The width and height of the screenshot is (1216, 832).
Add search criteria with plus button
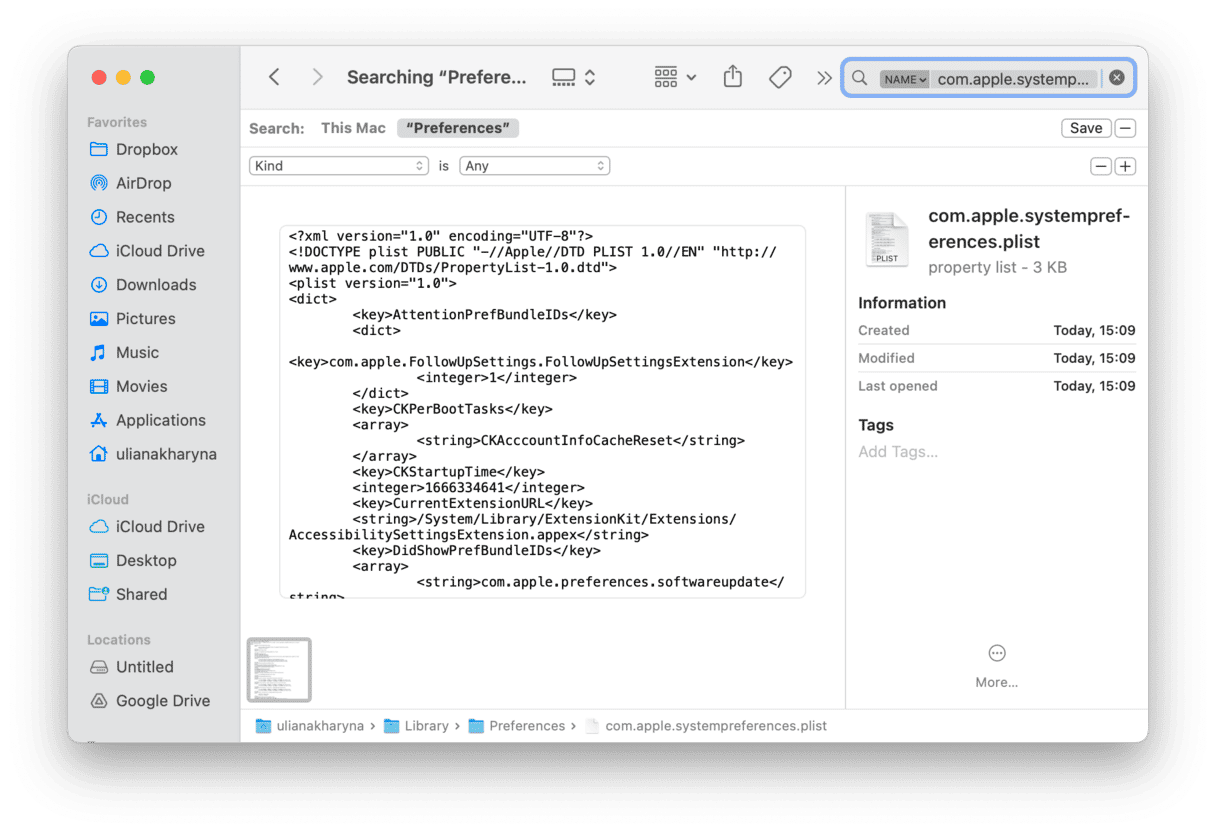1125,166
